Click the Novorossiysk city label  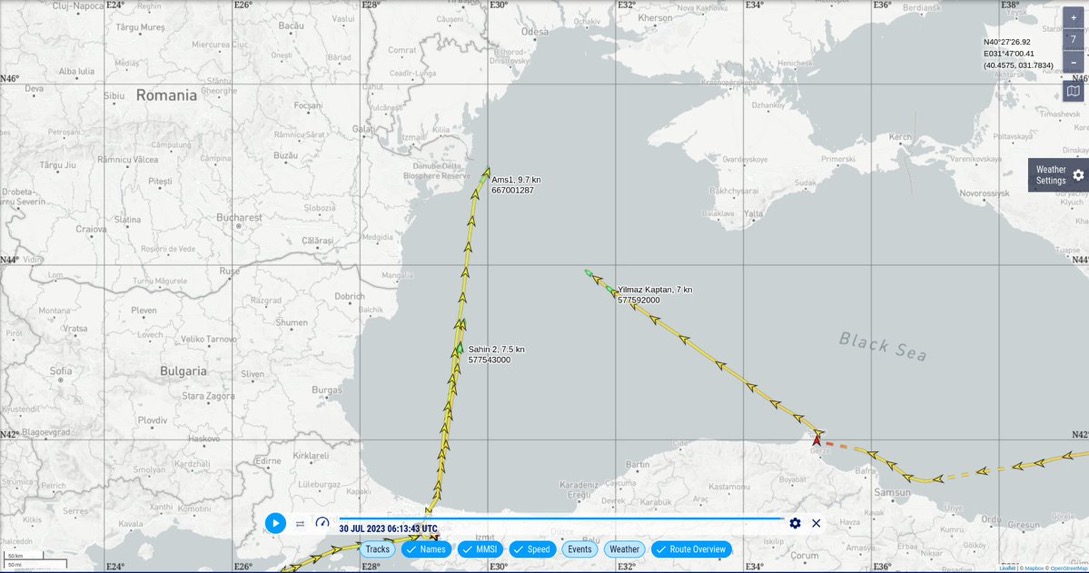point(985,194)
